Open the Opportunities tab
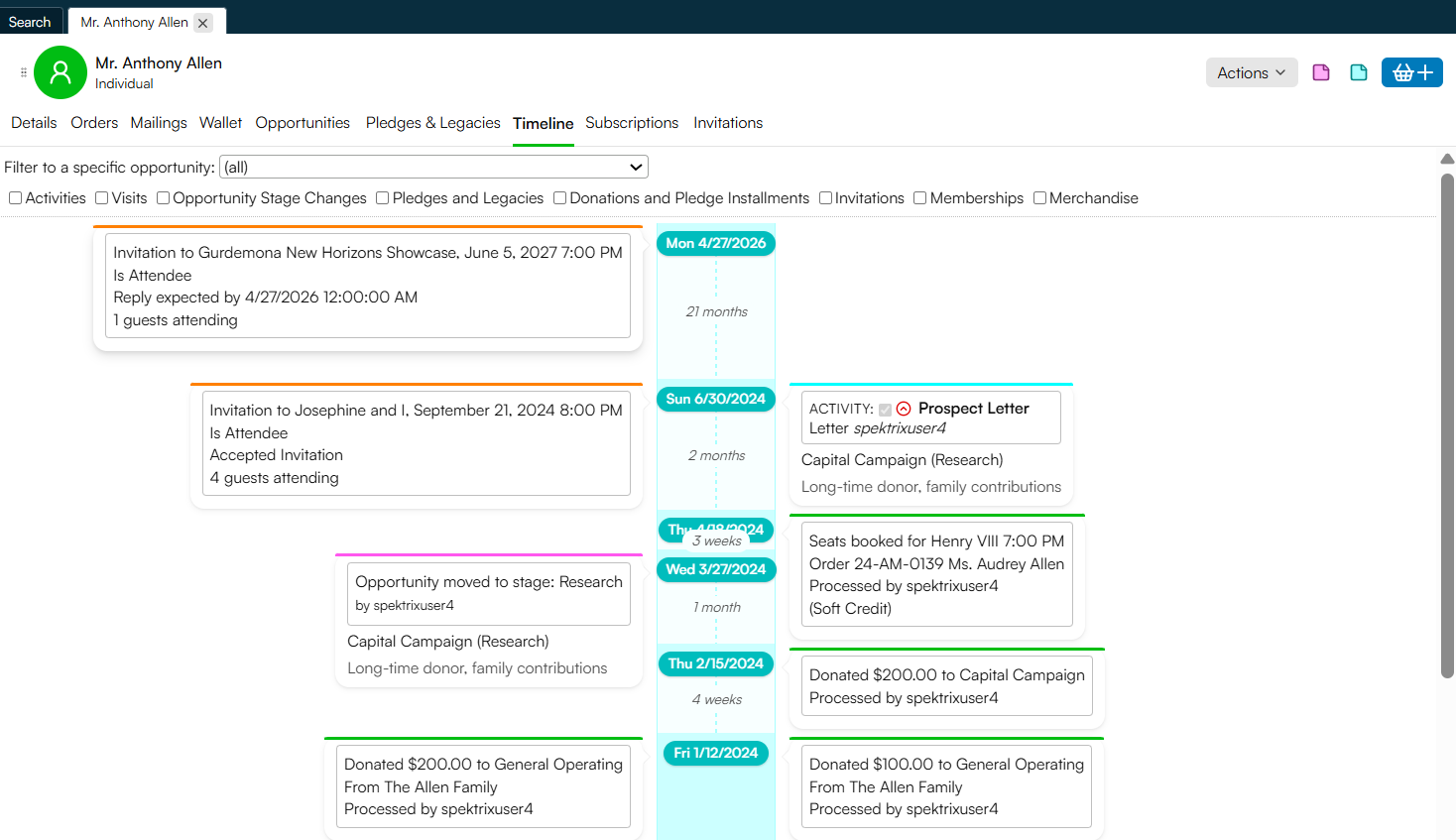 pyautogui.click(x=303, y=123)
